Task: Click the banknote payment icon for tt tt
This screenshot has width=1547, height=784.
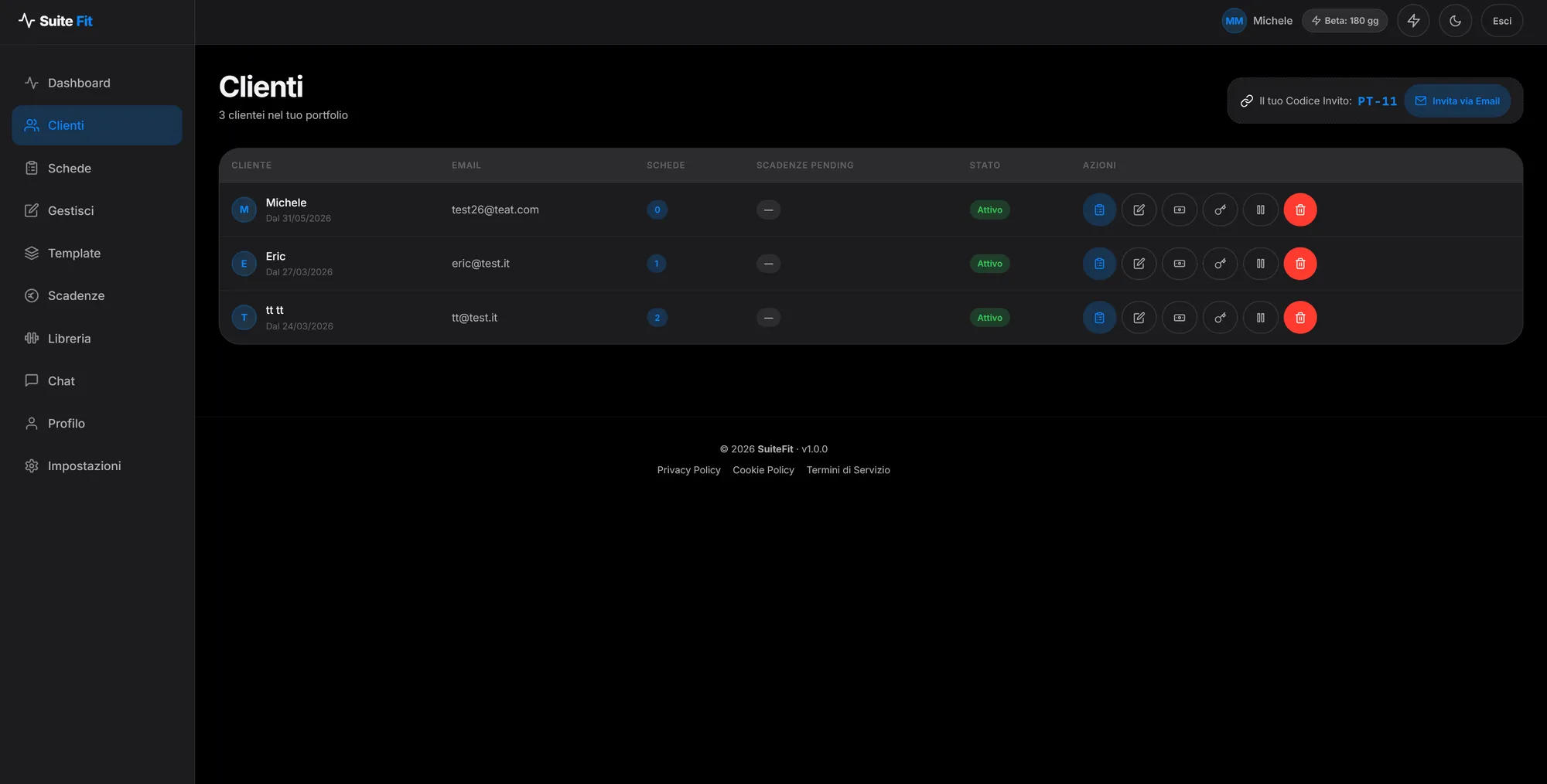Action: pos(1180,318)
